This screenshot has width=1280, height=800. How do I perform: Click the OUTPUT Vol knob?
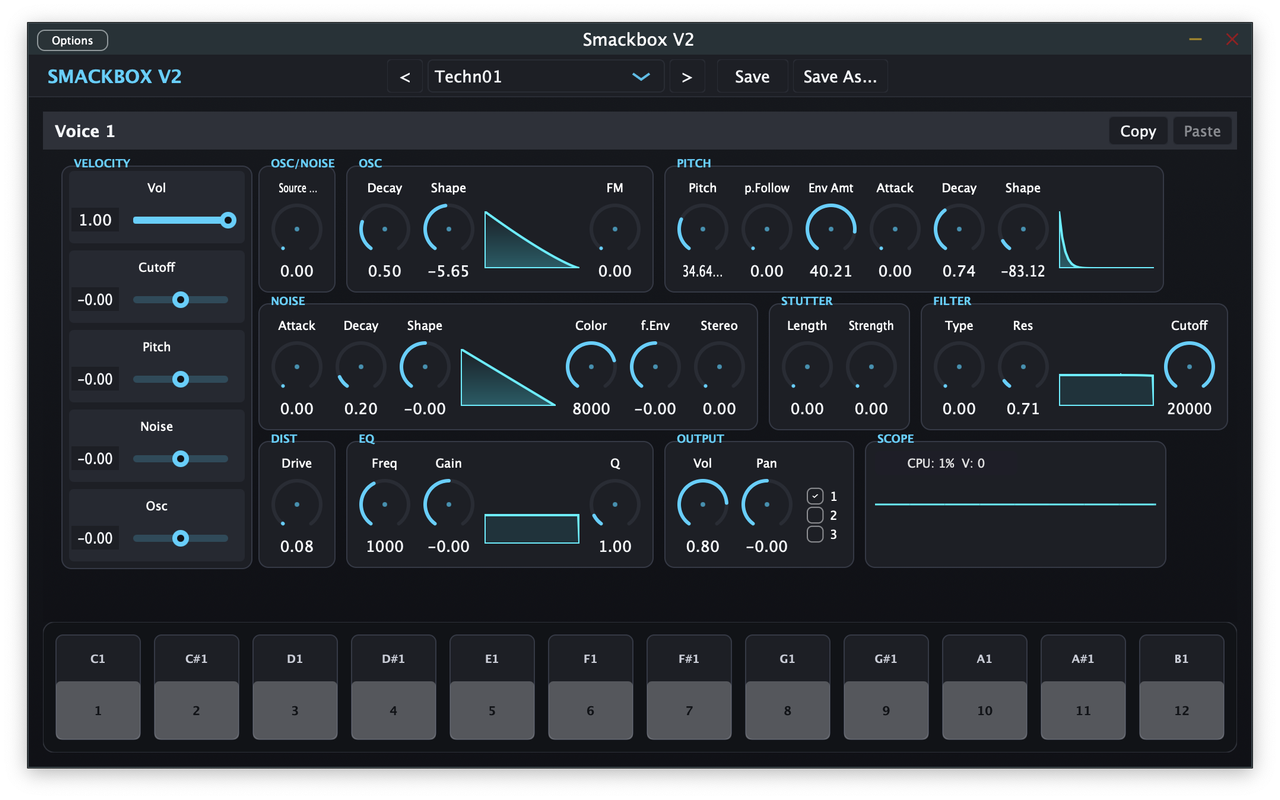(x=703, y=504)
